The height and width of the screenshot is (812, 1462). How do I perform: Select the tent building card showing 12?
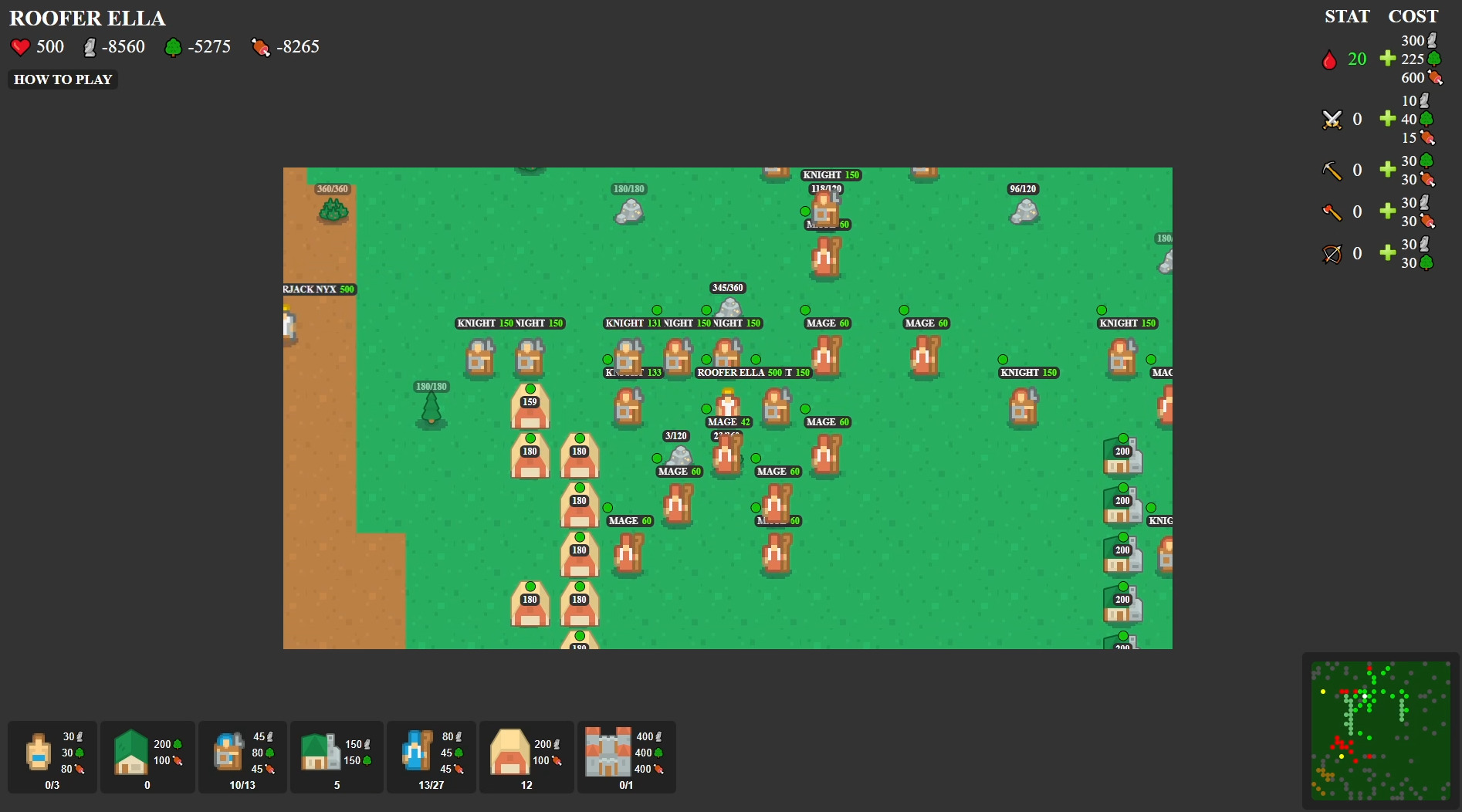tap(526, 757)
